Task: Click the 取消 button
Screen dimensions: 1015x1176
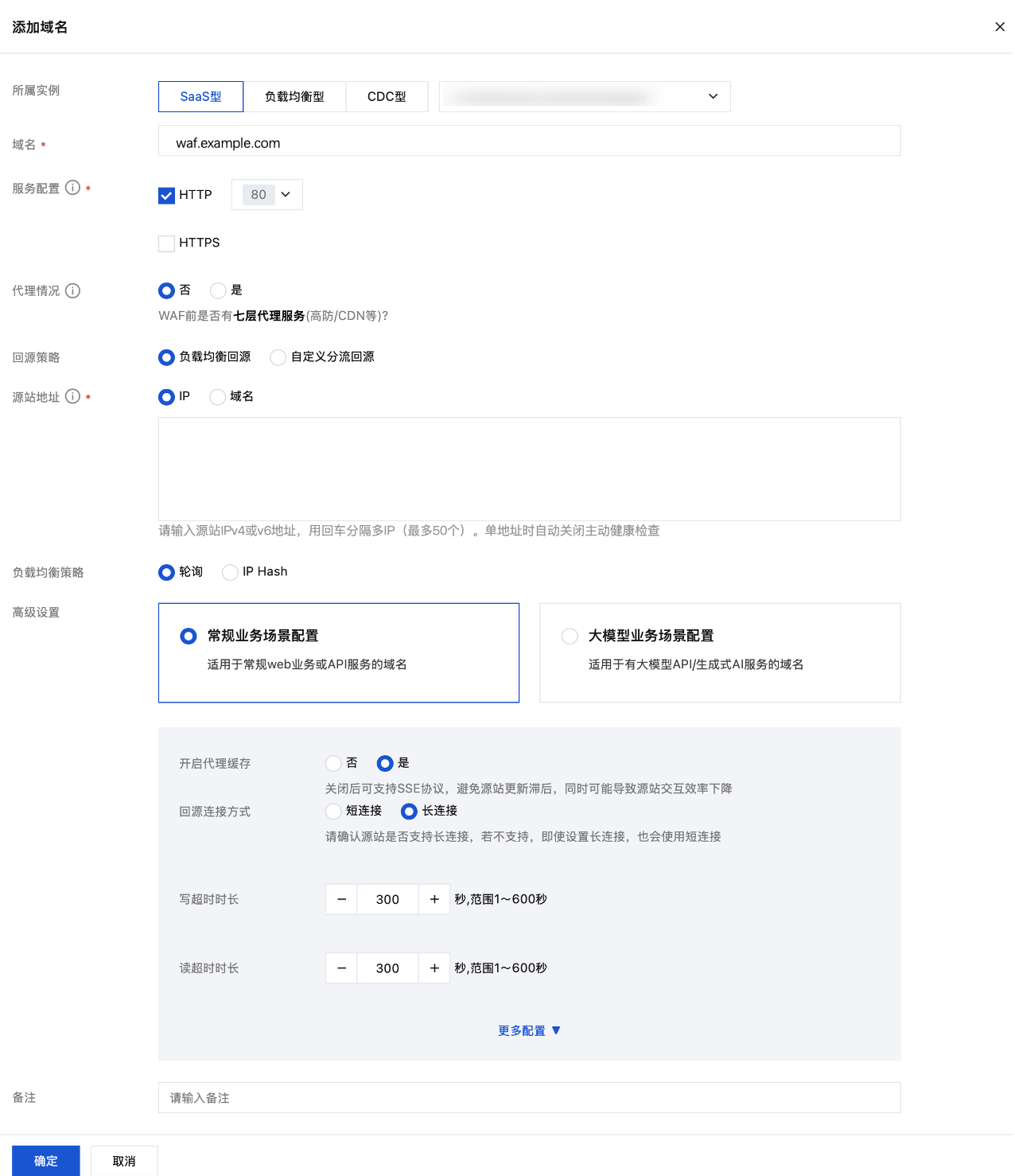Action: pyautogui.click(x=124, y=1161)
